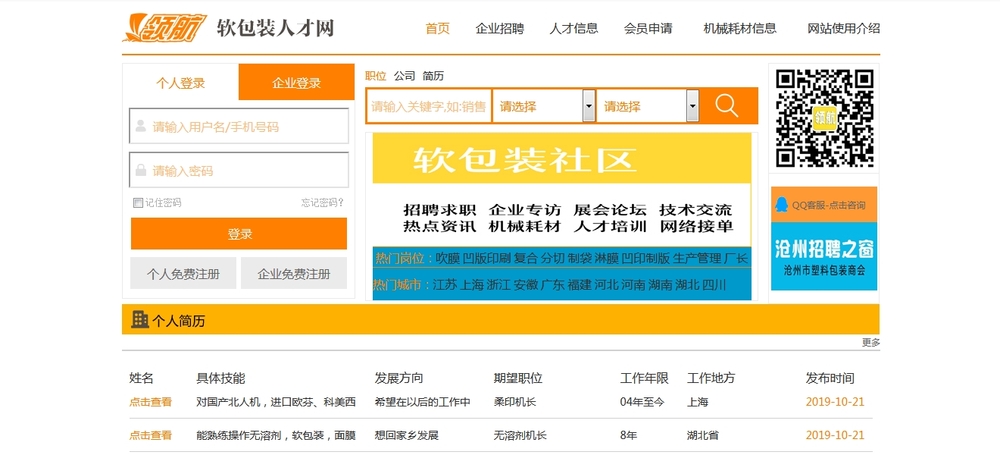
Task: Focus the password input field
Action: [239, 170]
